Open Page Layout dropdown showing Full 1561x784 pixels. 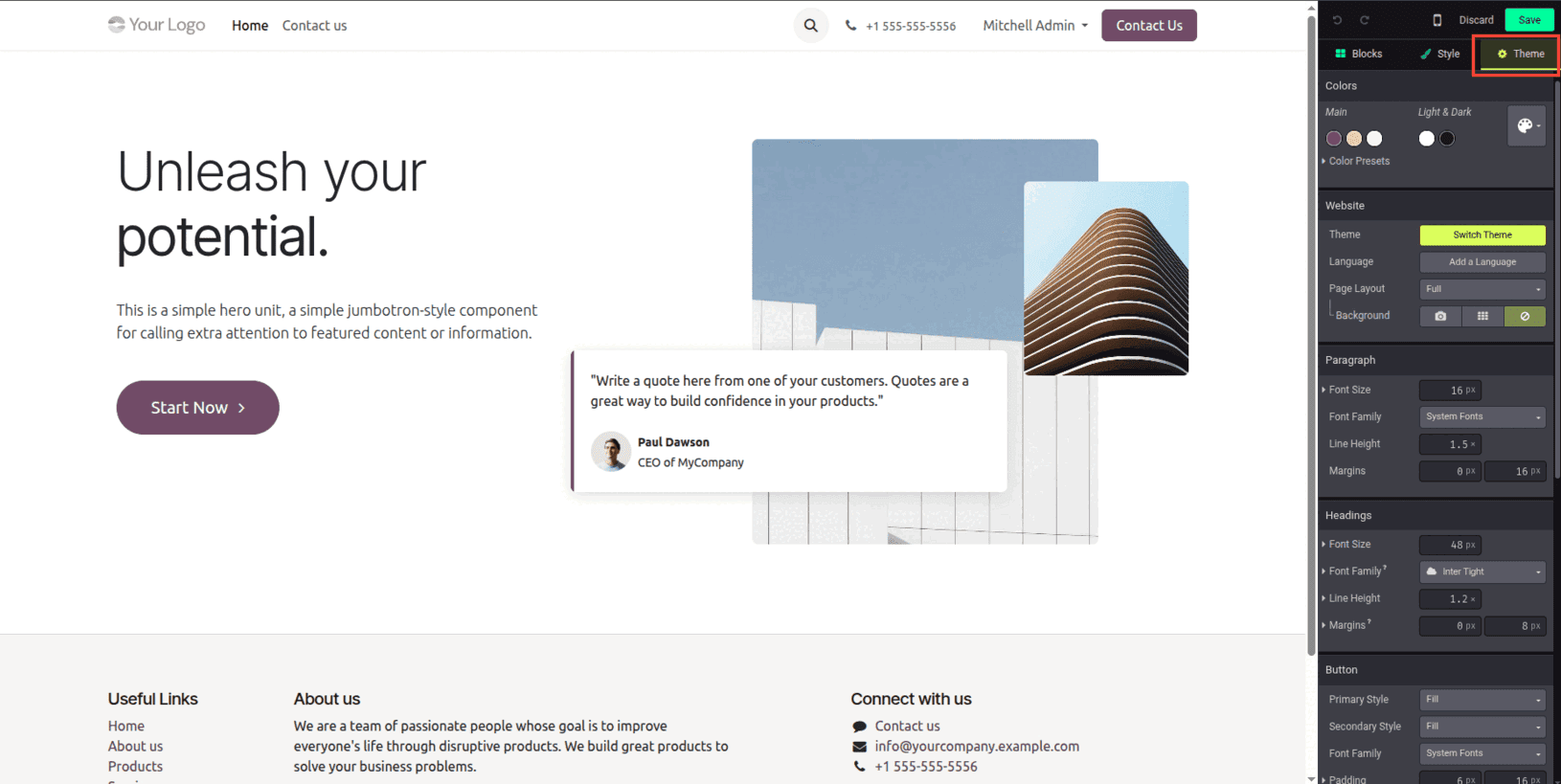point(1482,289)
